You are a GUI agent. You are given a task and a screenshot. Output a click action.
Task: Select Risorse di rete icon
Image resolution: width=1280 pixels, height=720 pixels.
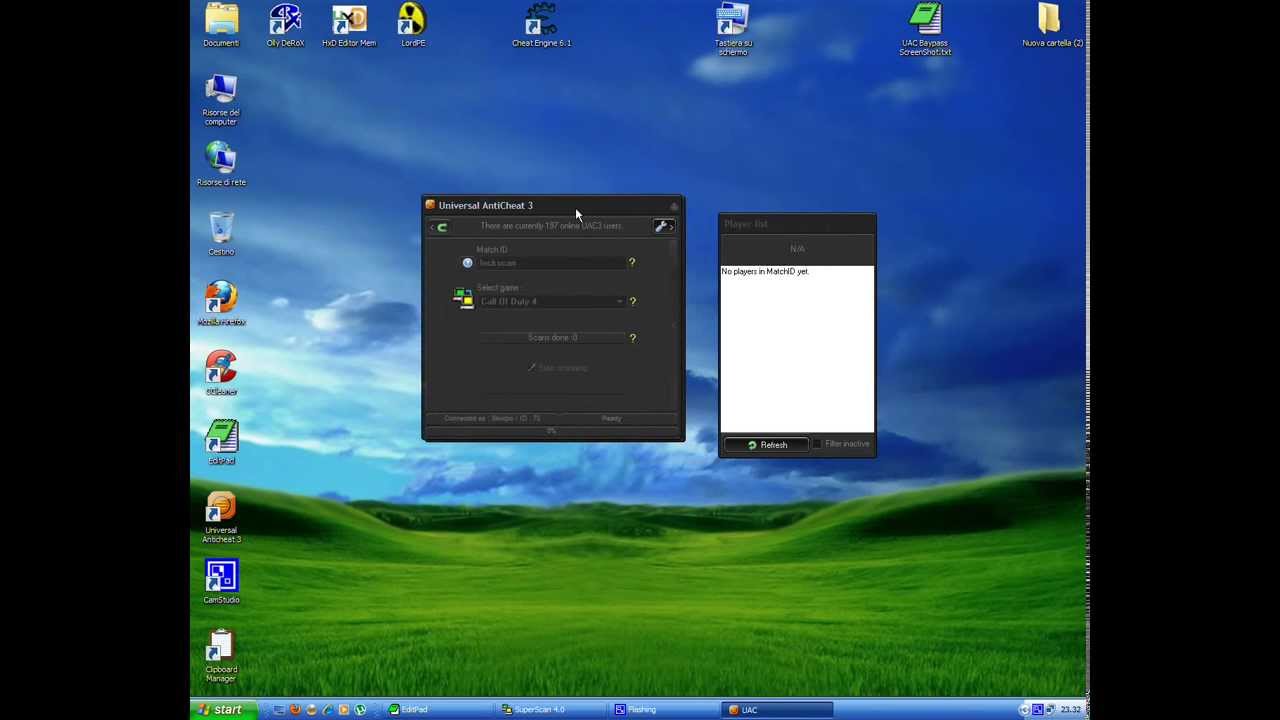(221, 164)
